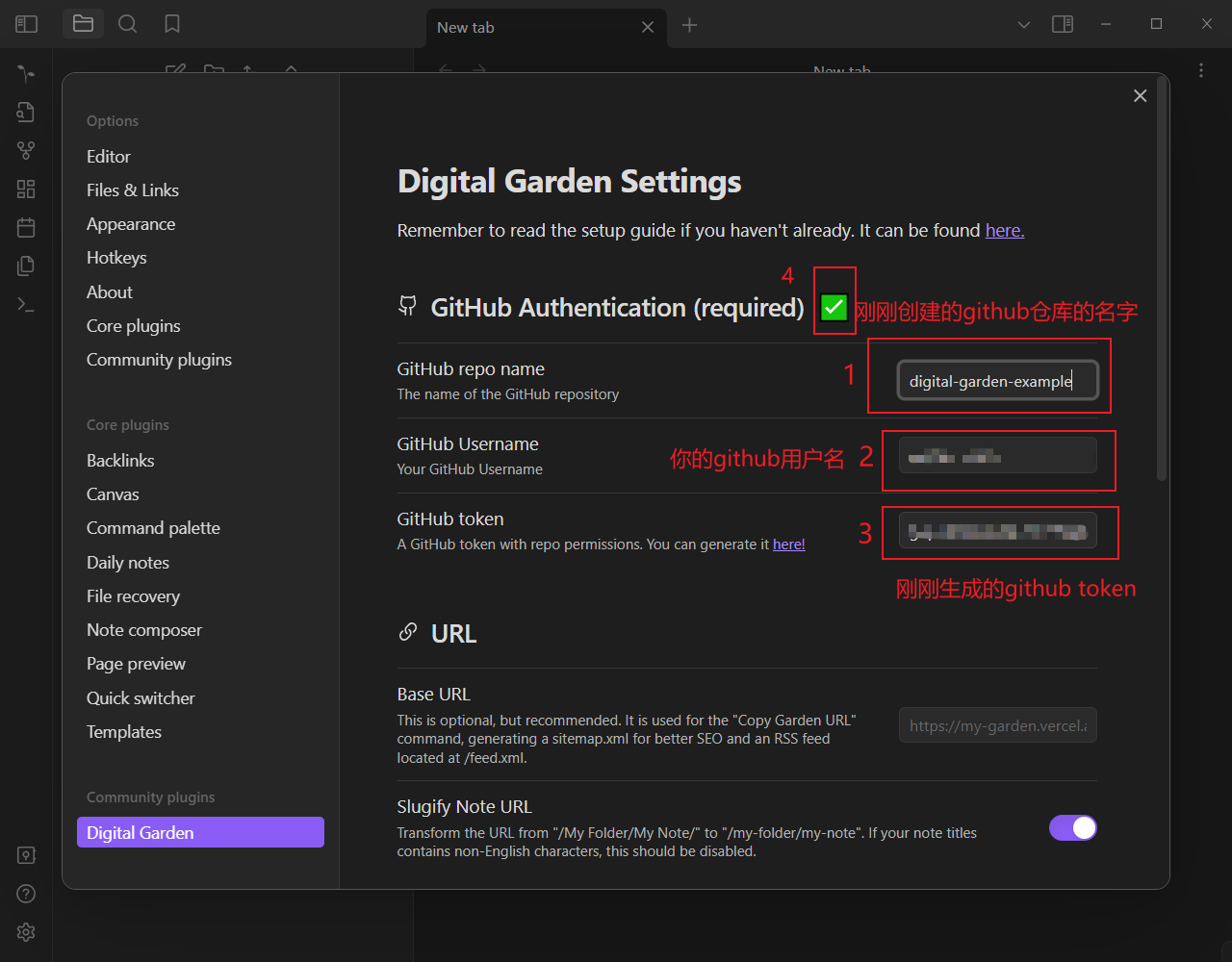Open the bookmarks icon
Screen dimensions: 1232x962
pos(171,23)
